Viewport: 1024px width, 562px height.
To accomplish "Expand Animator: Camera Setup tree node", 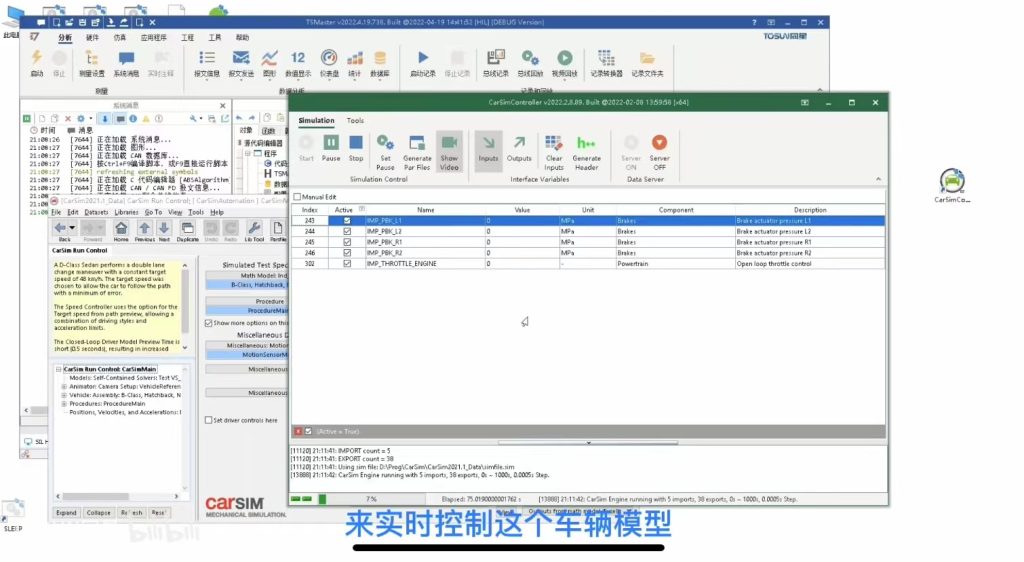I will coord(64,386).
